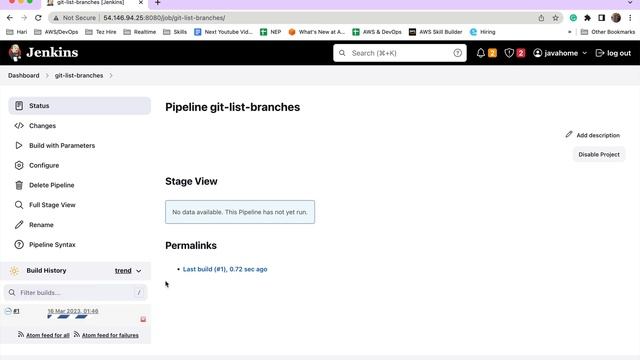Collapse the Build History chevron
The height and width of the screenshot is (360, 640).
tap(139, 271)
